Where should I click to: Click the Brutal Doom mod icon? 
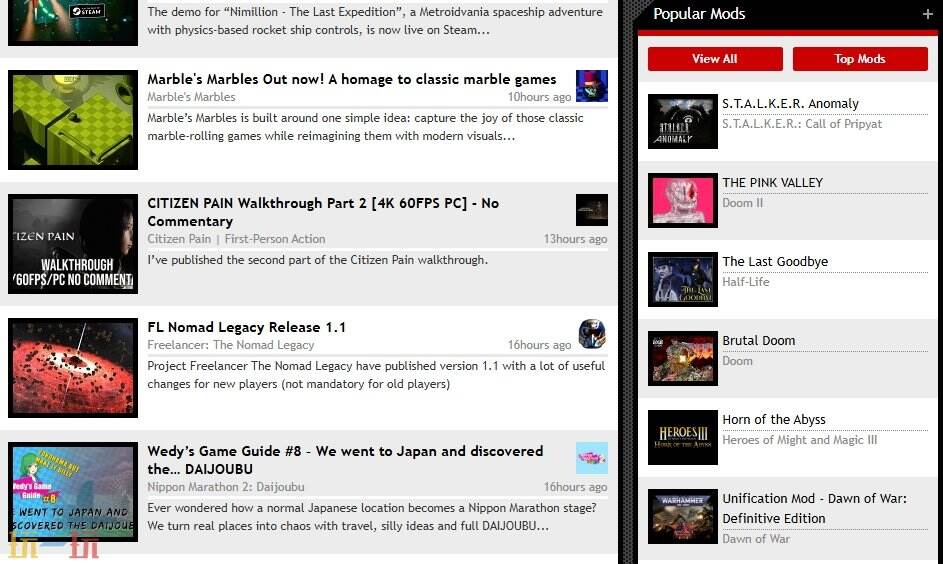tap(683, 358)
